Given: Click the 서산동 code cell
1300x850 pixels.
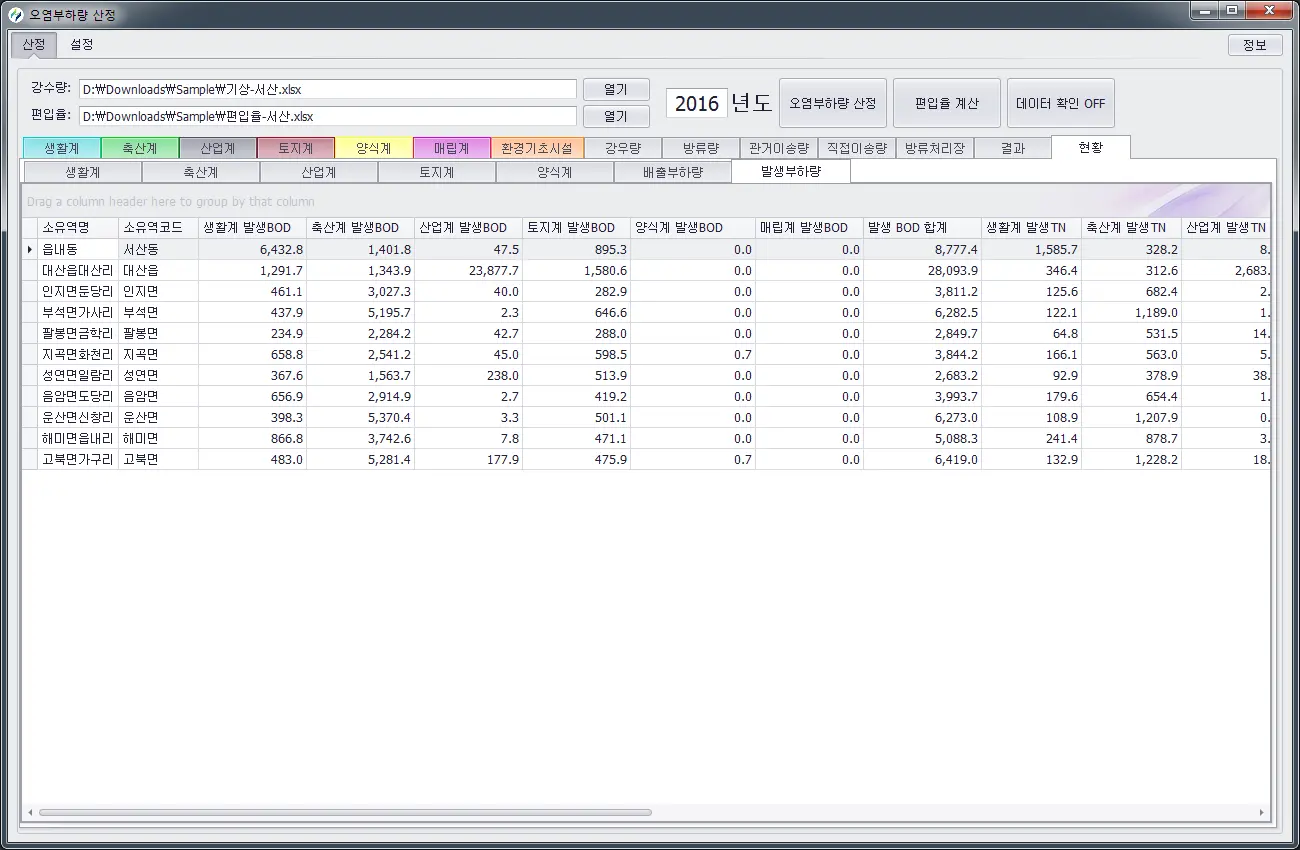Looking at the screenshot, I should click(158, 249).
